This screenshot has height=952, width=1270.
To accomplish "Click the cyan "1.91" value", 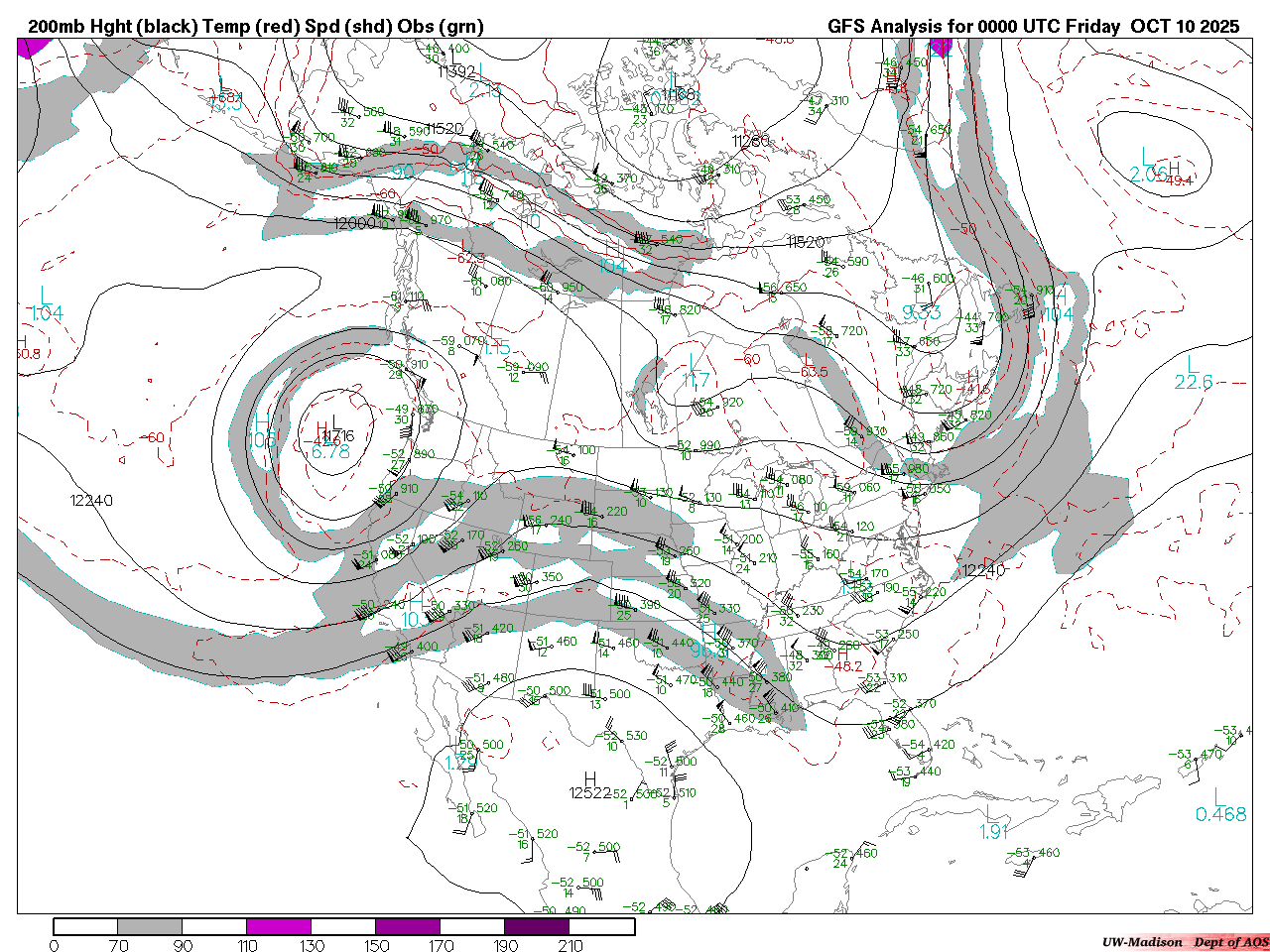I will point(994,833).
